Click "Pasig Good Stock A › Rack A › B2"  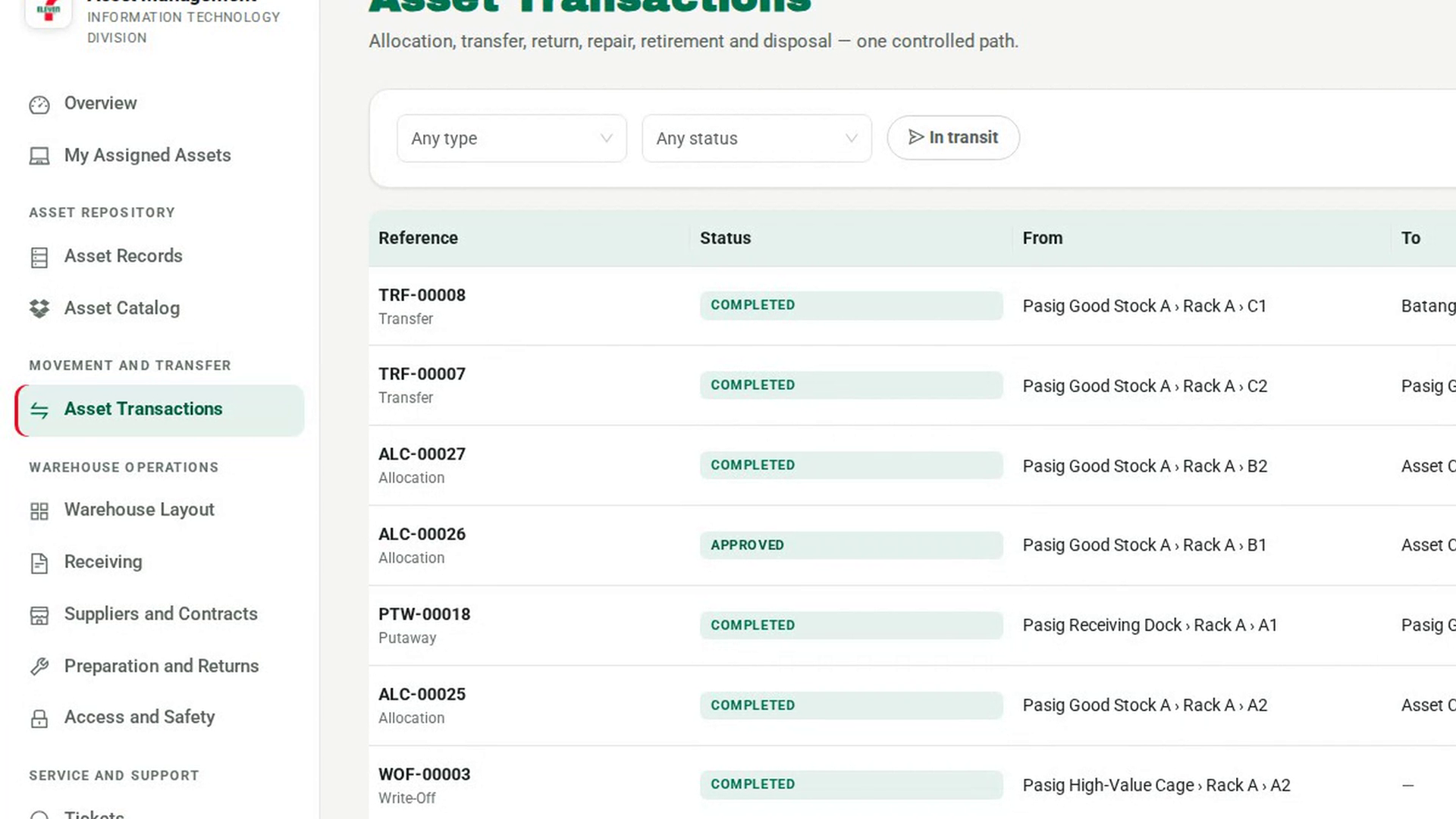(1145, 466)
